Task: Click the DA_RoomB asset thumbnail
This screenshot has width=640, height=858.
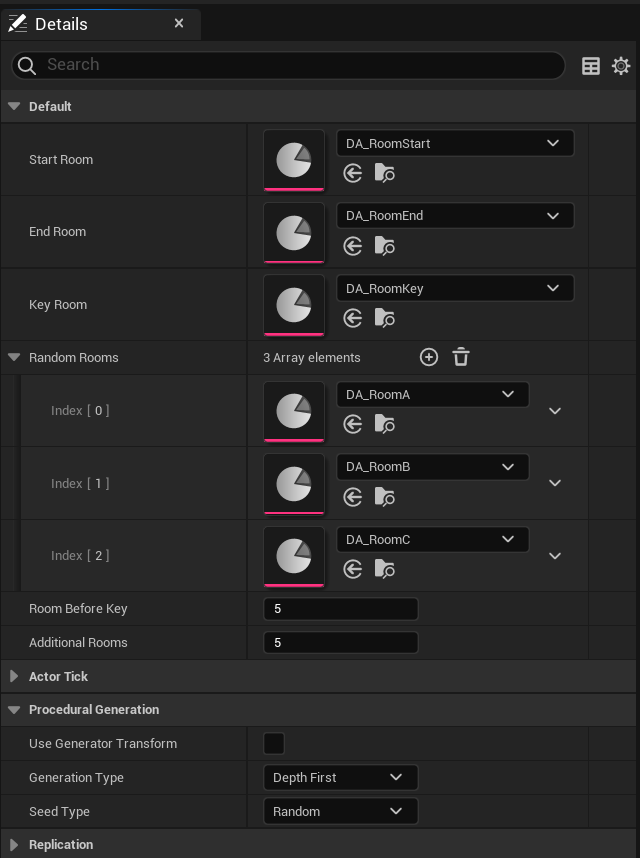Action: pos(294,484)
